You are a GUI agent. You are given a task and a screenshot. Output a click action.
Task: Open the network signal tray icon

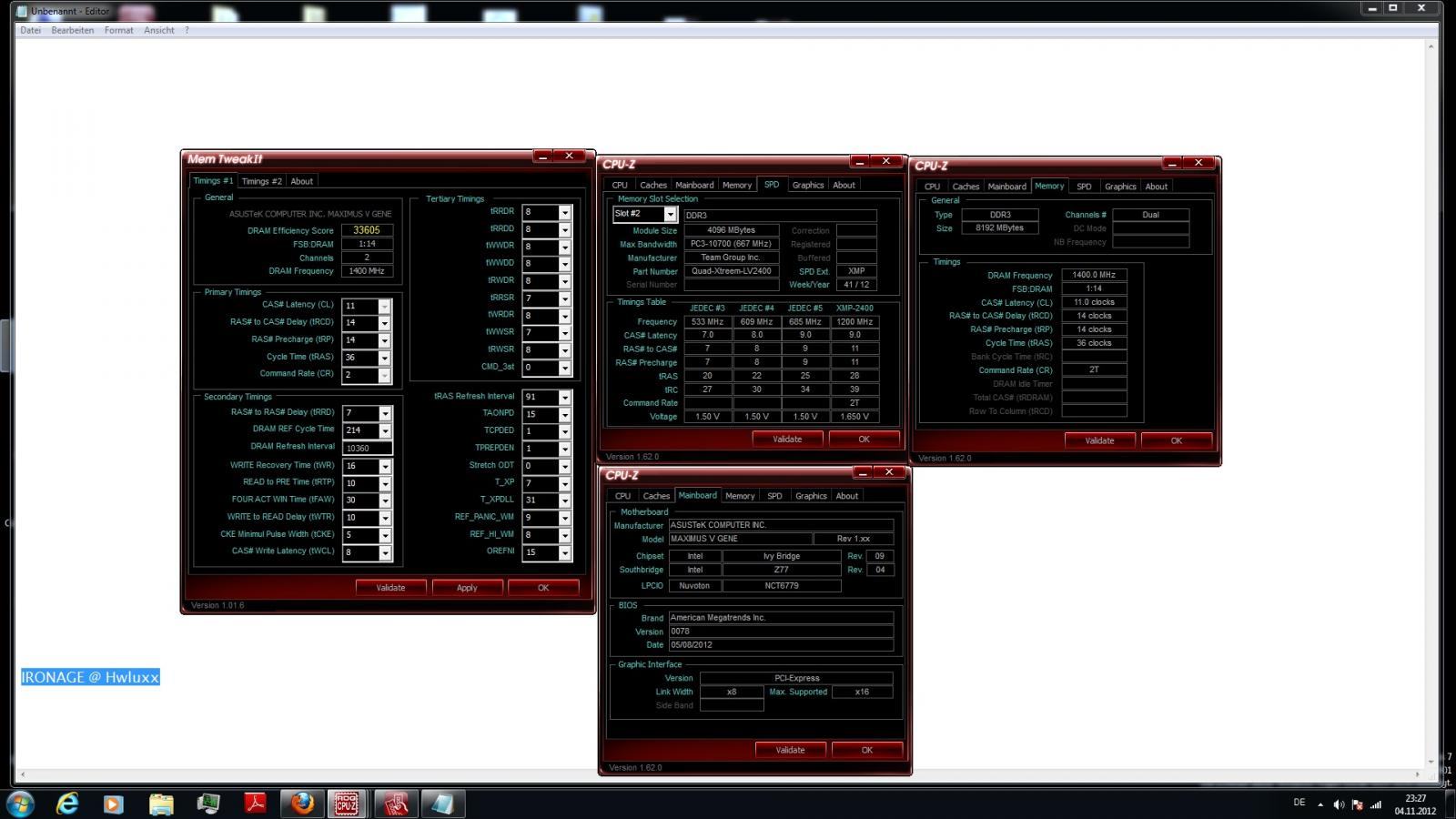(x=1376, y=804)
